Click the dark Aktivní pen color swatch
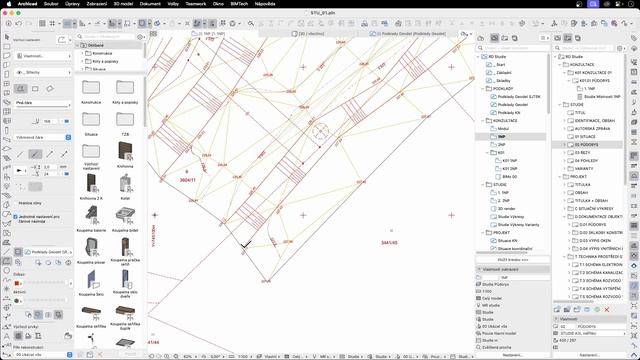This screenshot has width=640, height=360. 17,300
